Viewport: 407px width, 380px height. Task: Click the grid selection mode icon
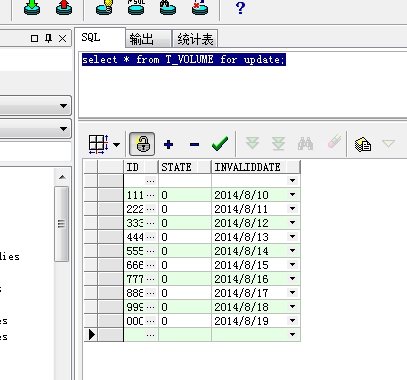[98, 144]
